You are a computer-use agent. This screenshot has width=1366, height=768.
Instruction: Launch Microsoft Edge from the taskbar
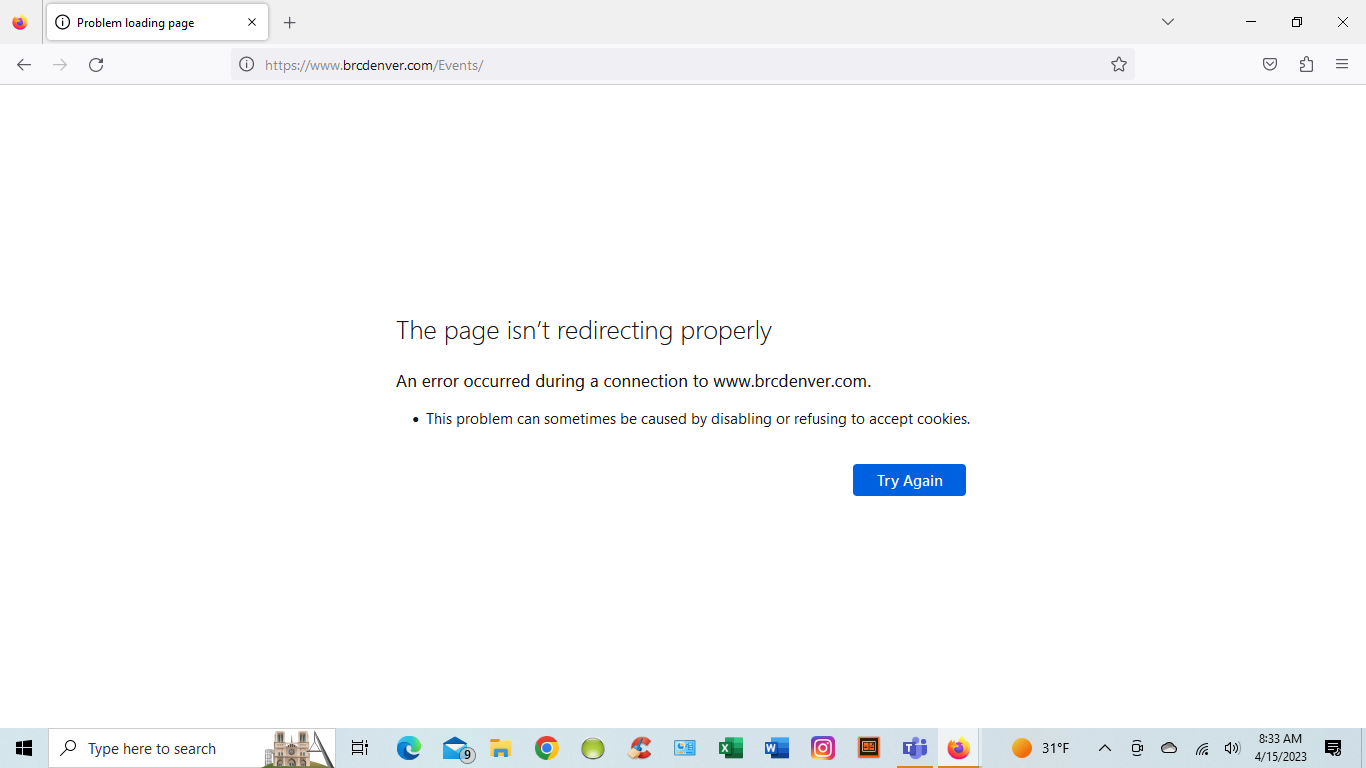(408, 748)
